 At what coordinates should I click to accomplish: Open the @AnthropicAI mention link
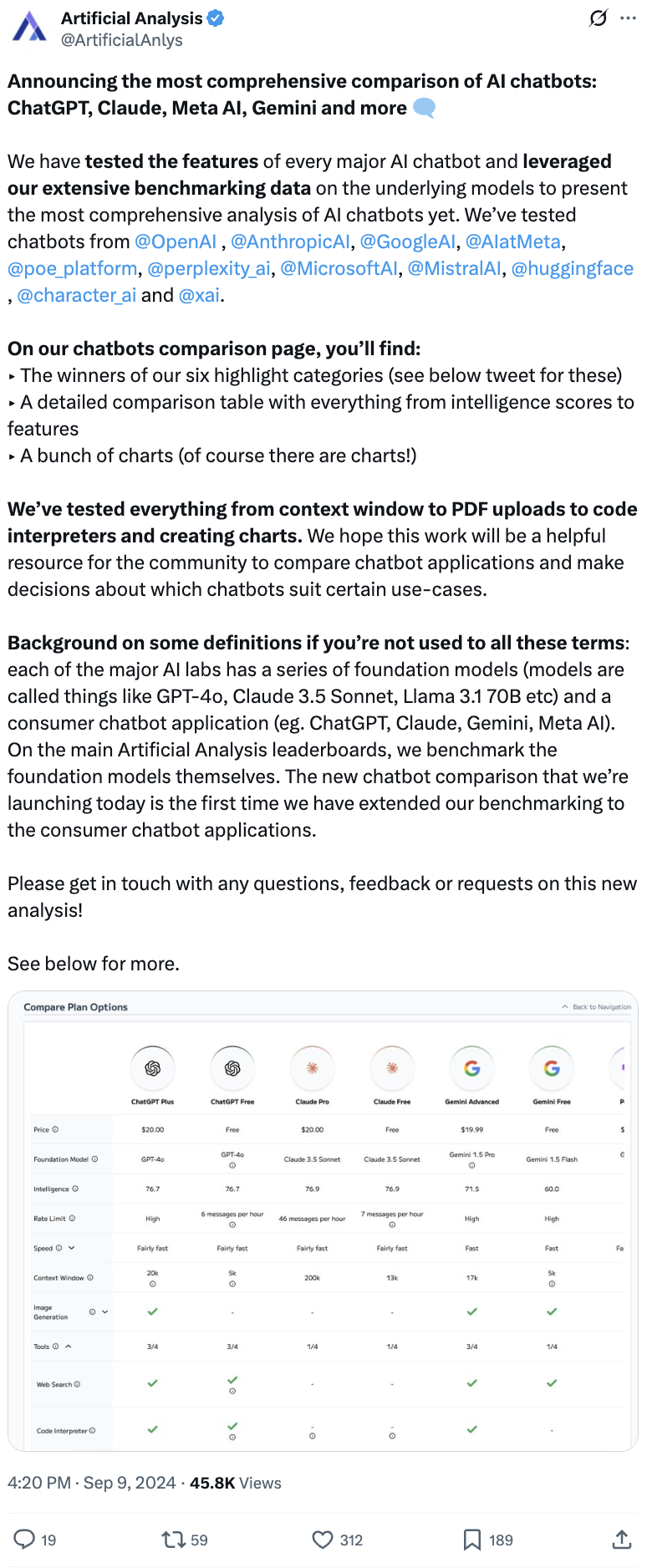click(290, 242)
